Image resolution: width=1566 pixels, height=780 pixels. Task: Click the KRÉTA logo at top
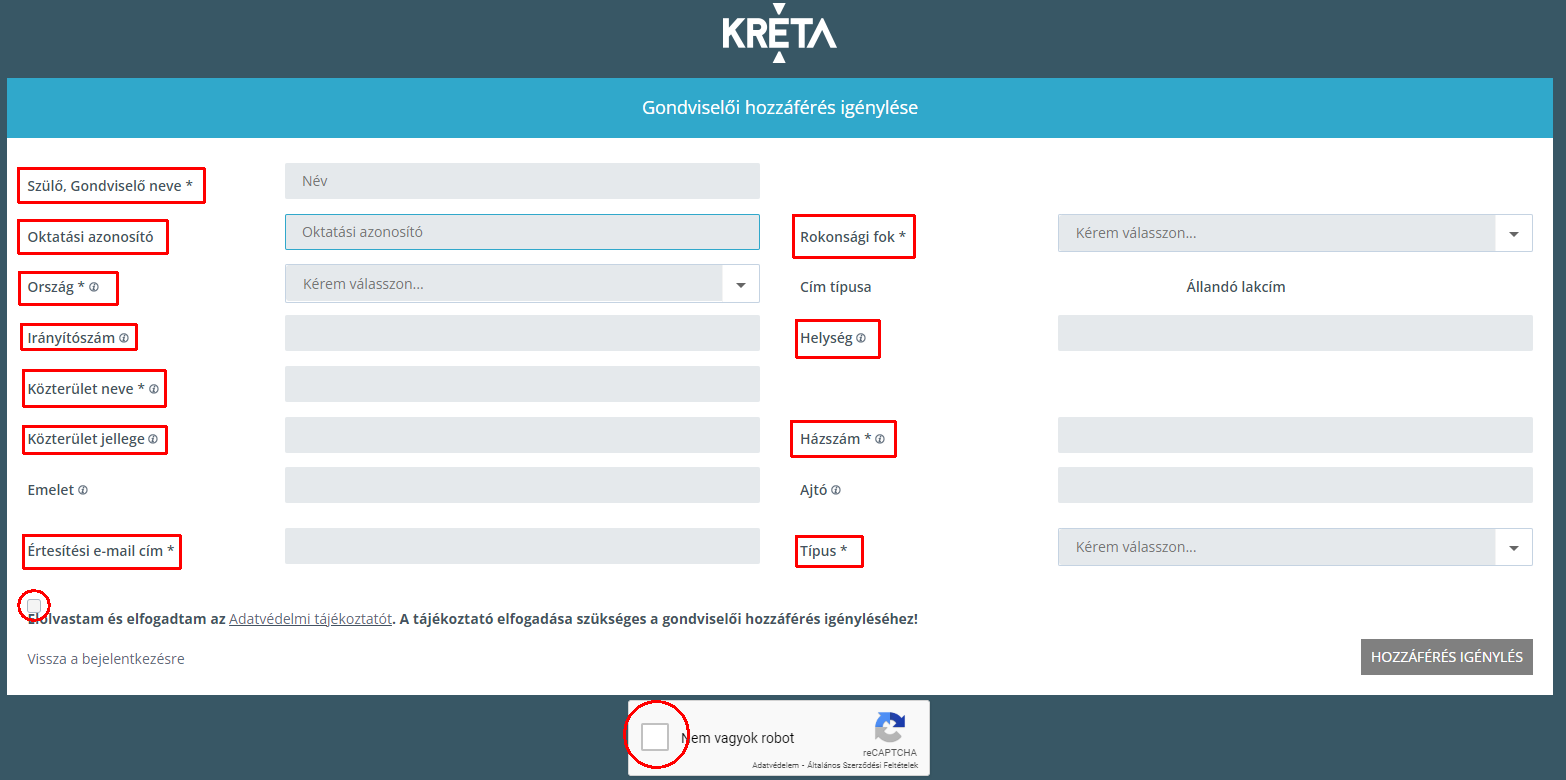point(780,32)
